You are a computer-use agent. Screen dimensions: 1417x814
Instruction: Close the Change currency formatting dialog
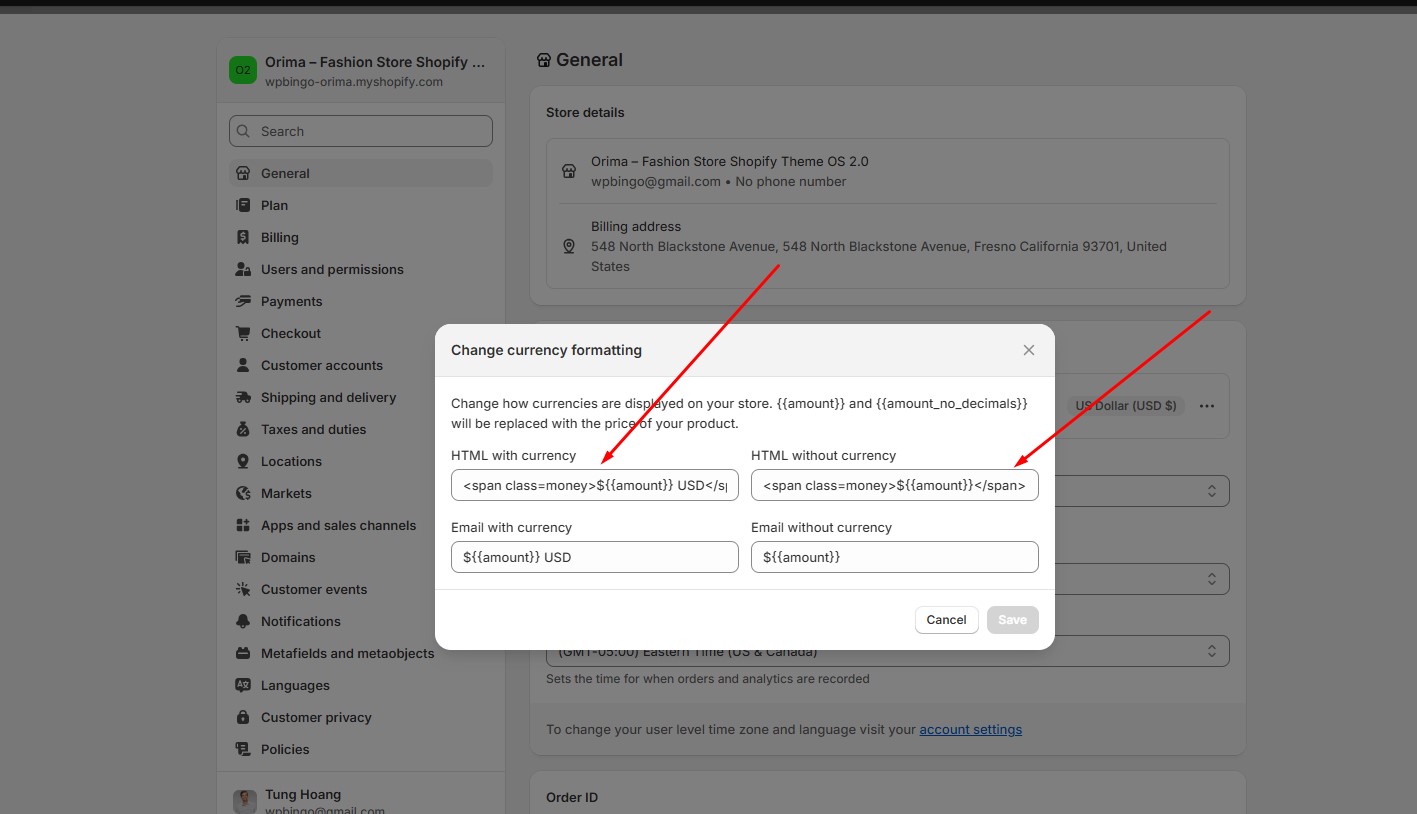click(1029, 350)
